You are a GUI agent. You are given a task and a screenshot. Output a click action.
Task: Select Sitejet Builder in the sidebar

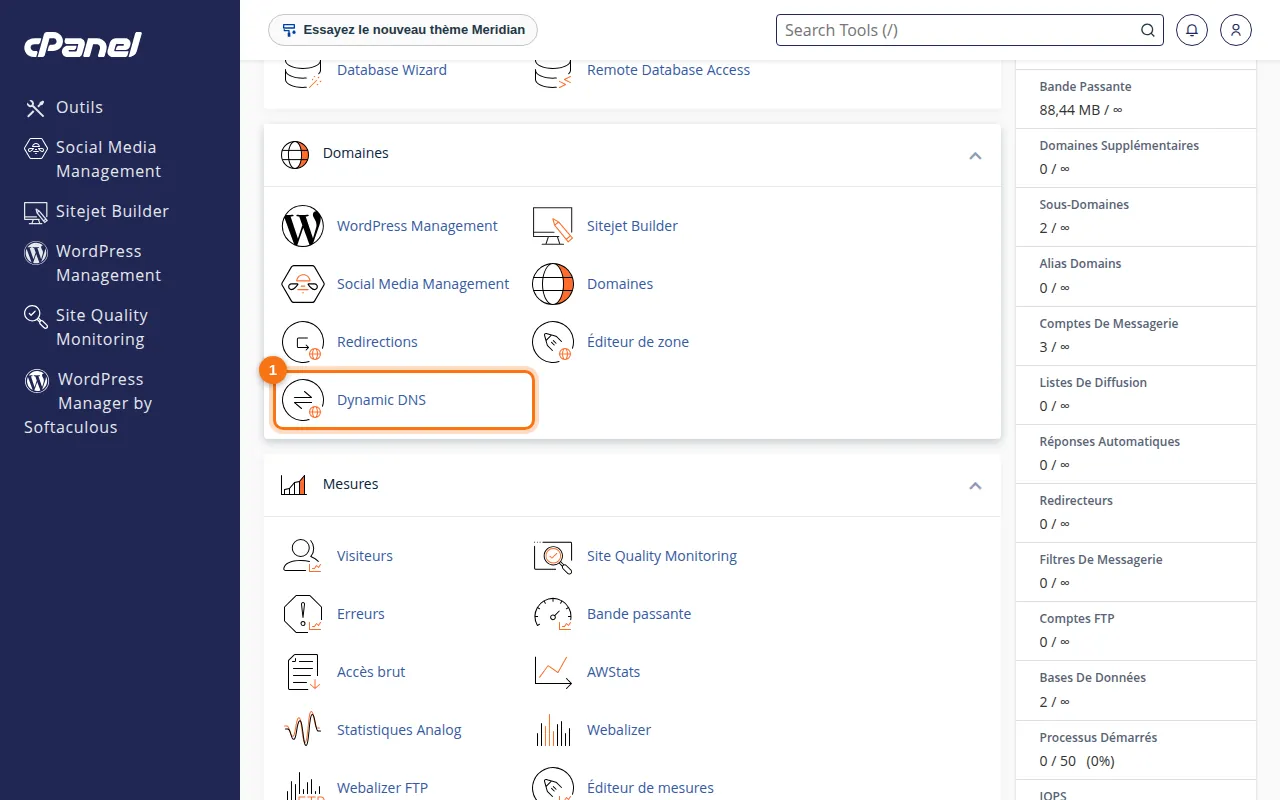coord(97,211)
